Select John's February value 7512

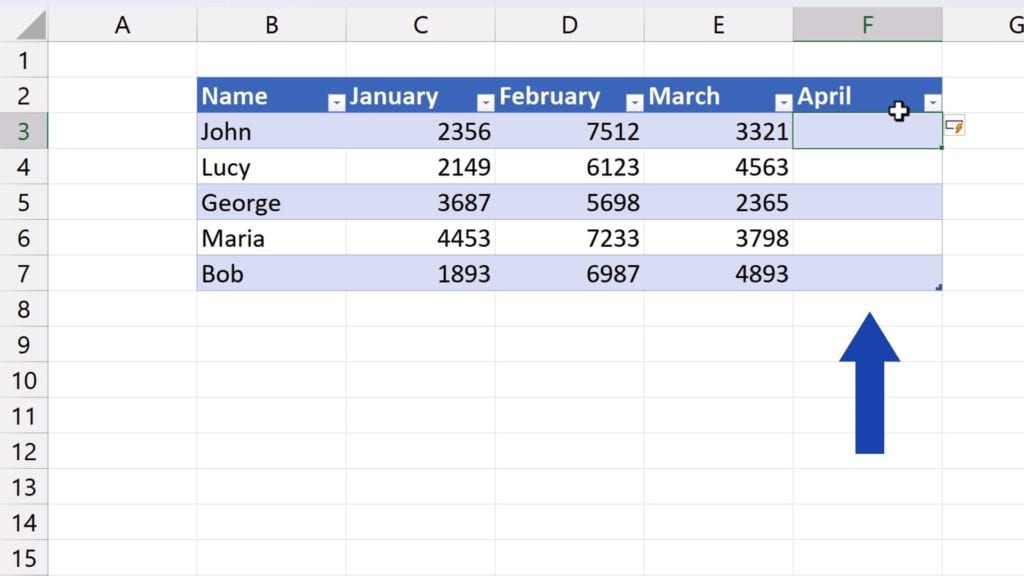[569, 131]
